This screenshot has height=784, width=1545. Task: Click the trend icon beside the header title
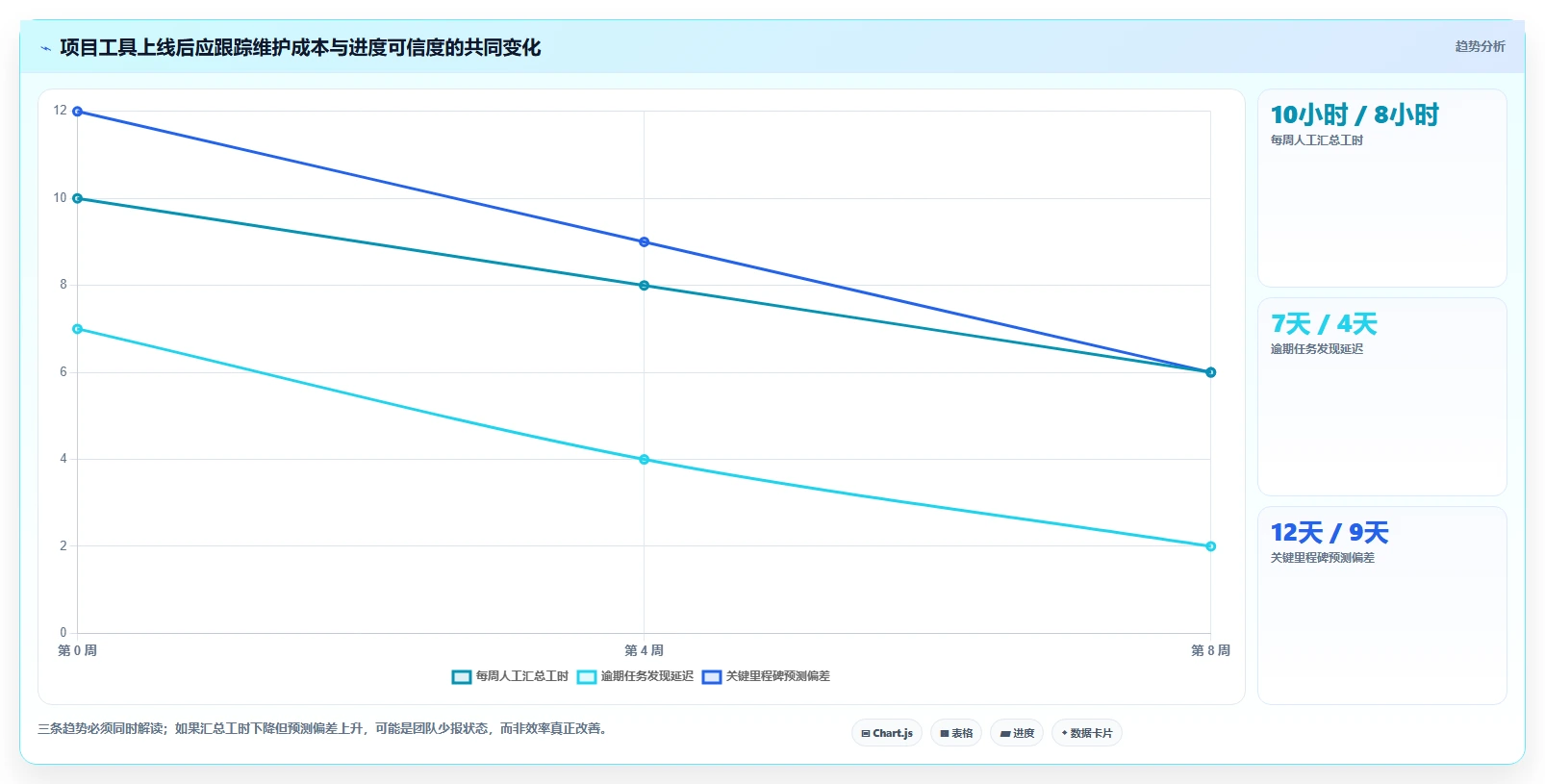click(x=45, y=48)
